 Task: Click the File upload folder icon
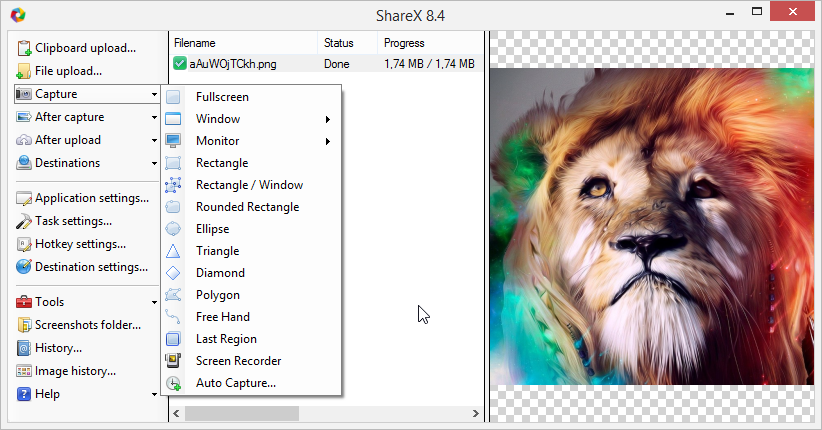point(24,71)
